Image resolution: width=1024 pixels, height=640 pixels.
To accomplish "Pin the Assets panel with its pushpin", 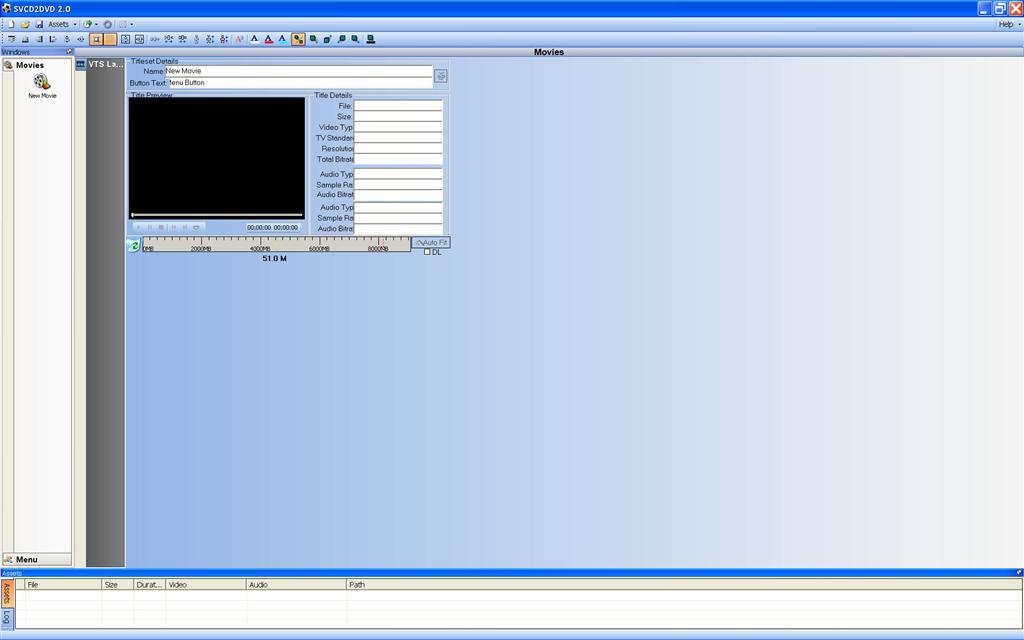I will point(1019,573).
